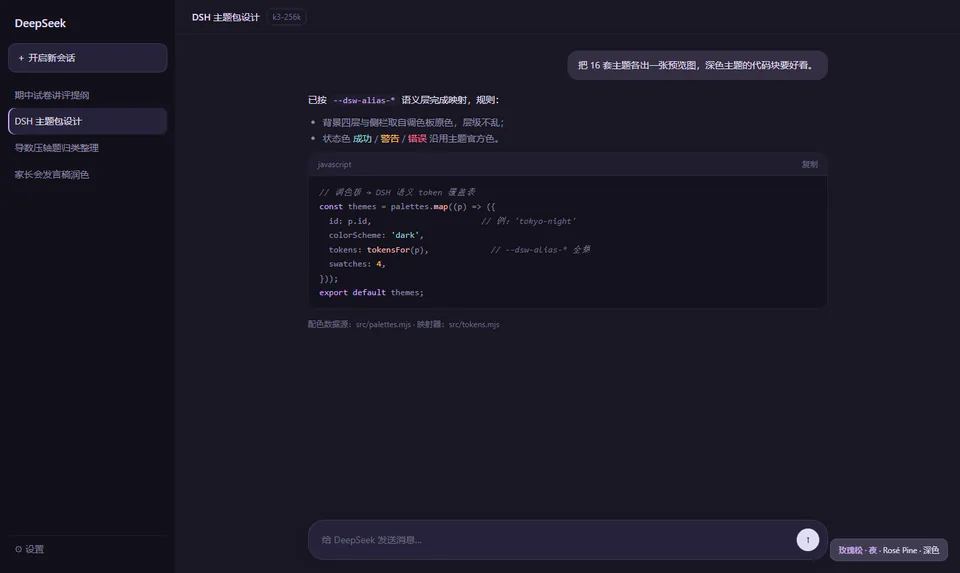Click the 'tokyo-night' example comment

point(528,221)
